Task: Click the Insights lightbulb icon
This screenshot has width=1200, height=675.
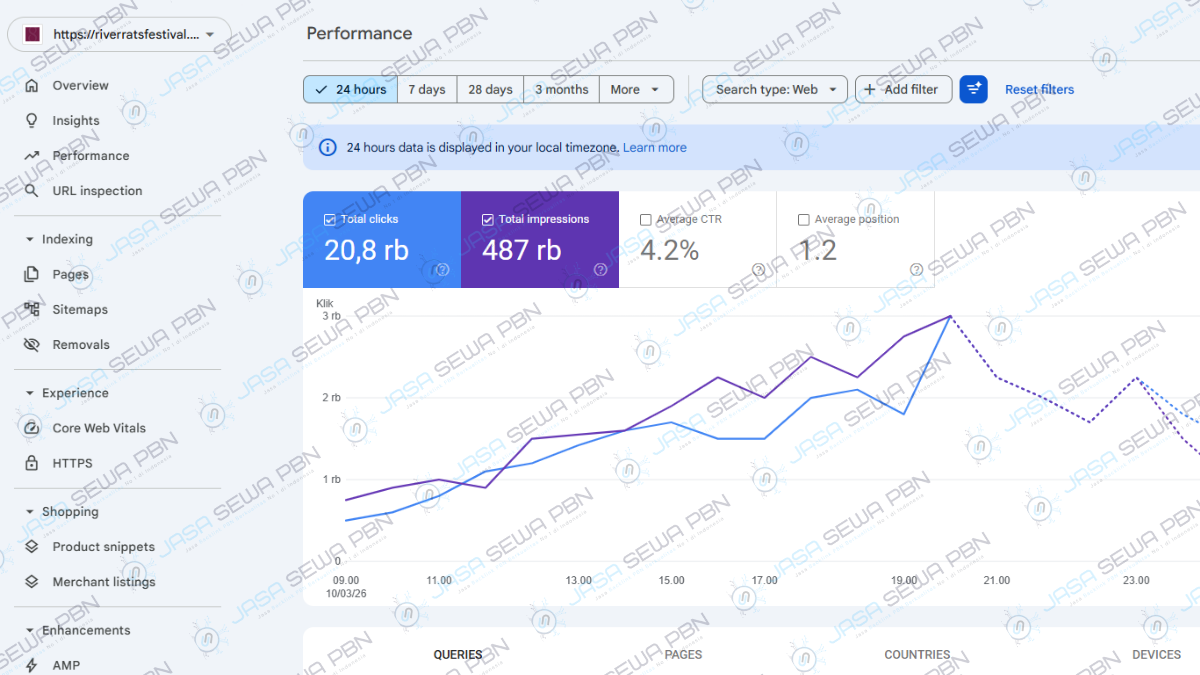Action: 32,121
